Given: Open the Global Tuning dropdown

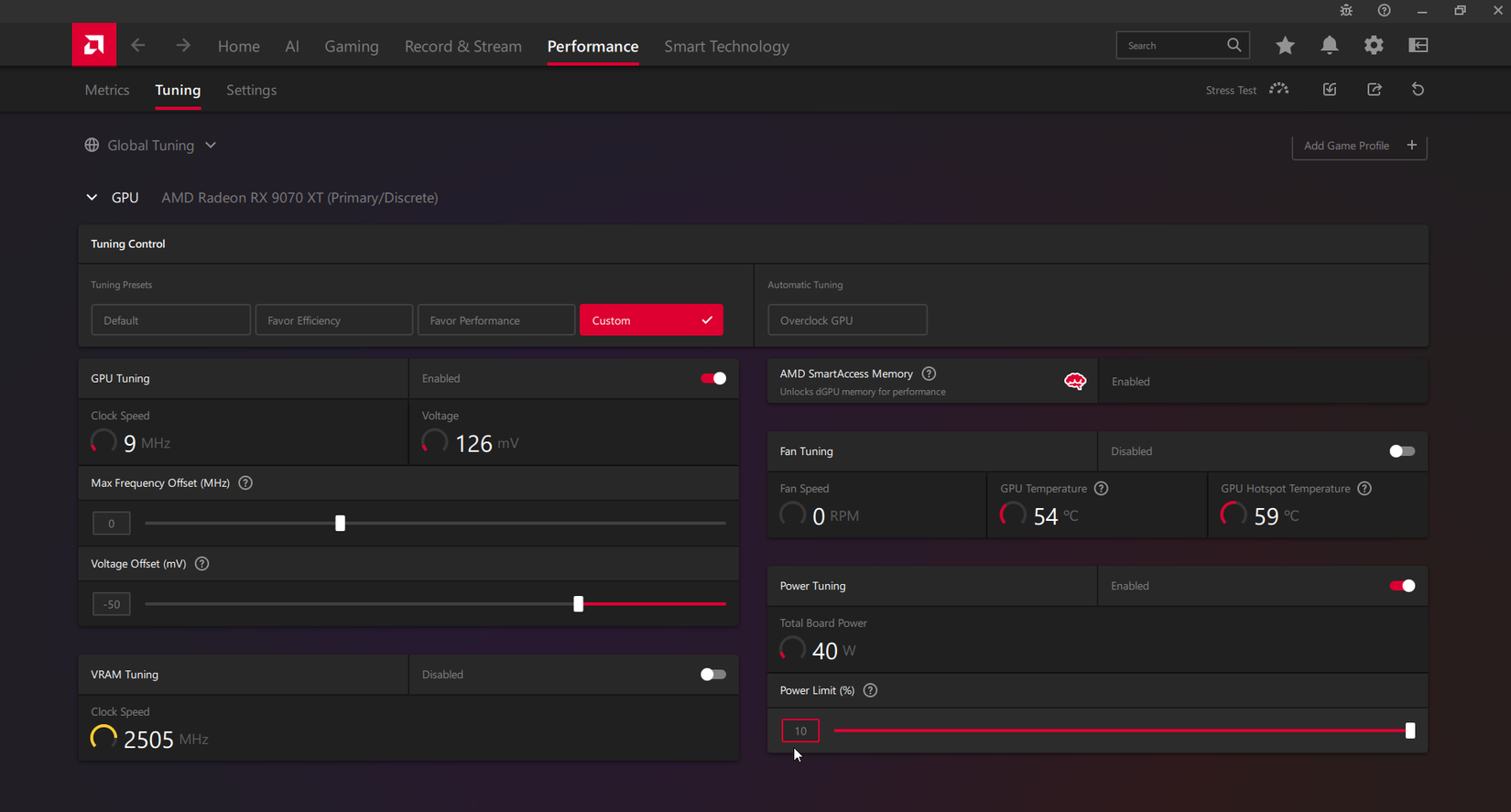Looking at the screenshot, I should (x=151, y=146).
